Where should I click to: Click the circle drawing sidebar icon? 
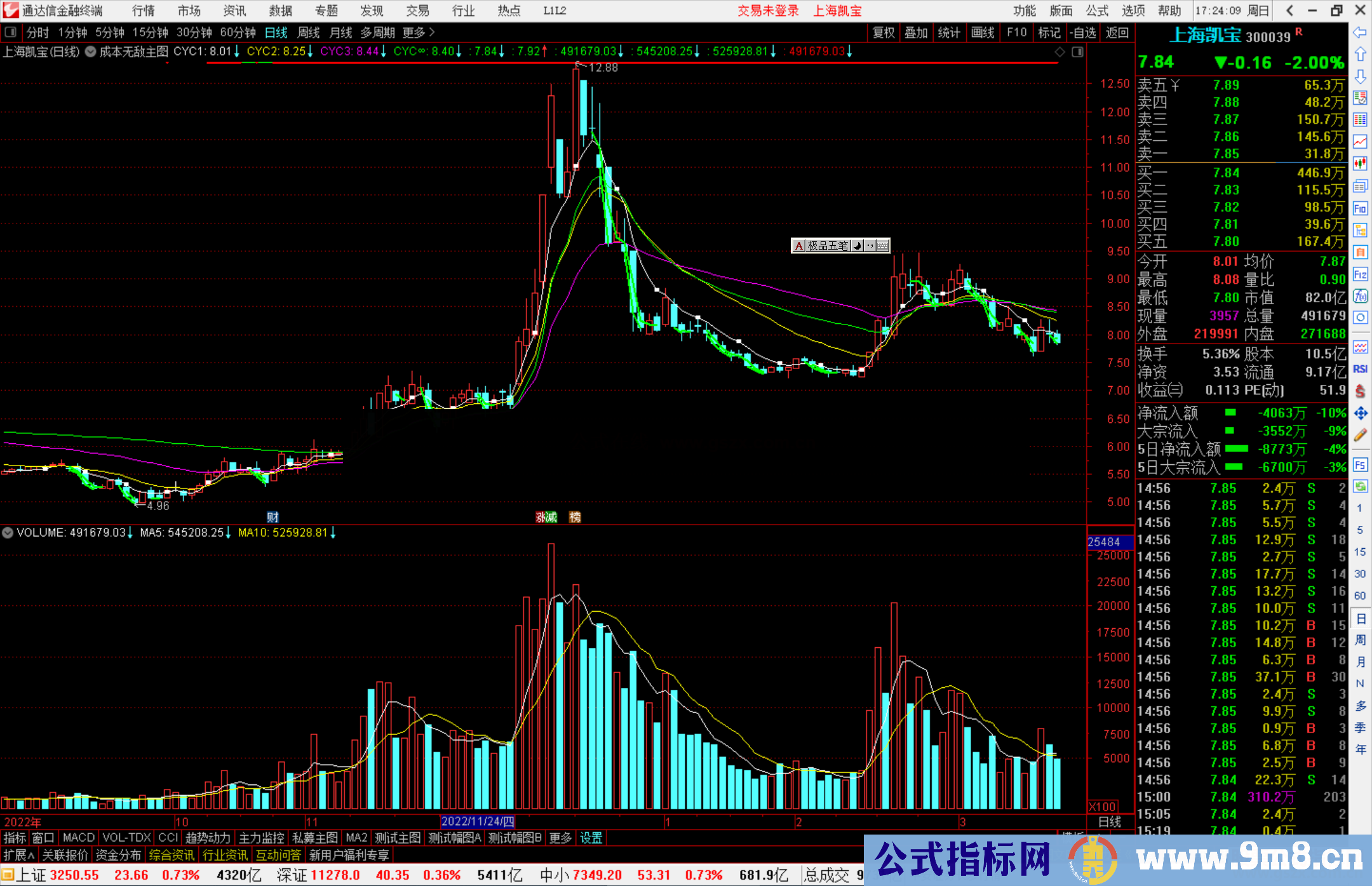[x=1360, y=318]
